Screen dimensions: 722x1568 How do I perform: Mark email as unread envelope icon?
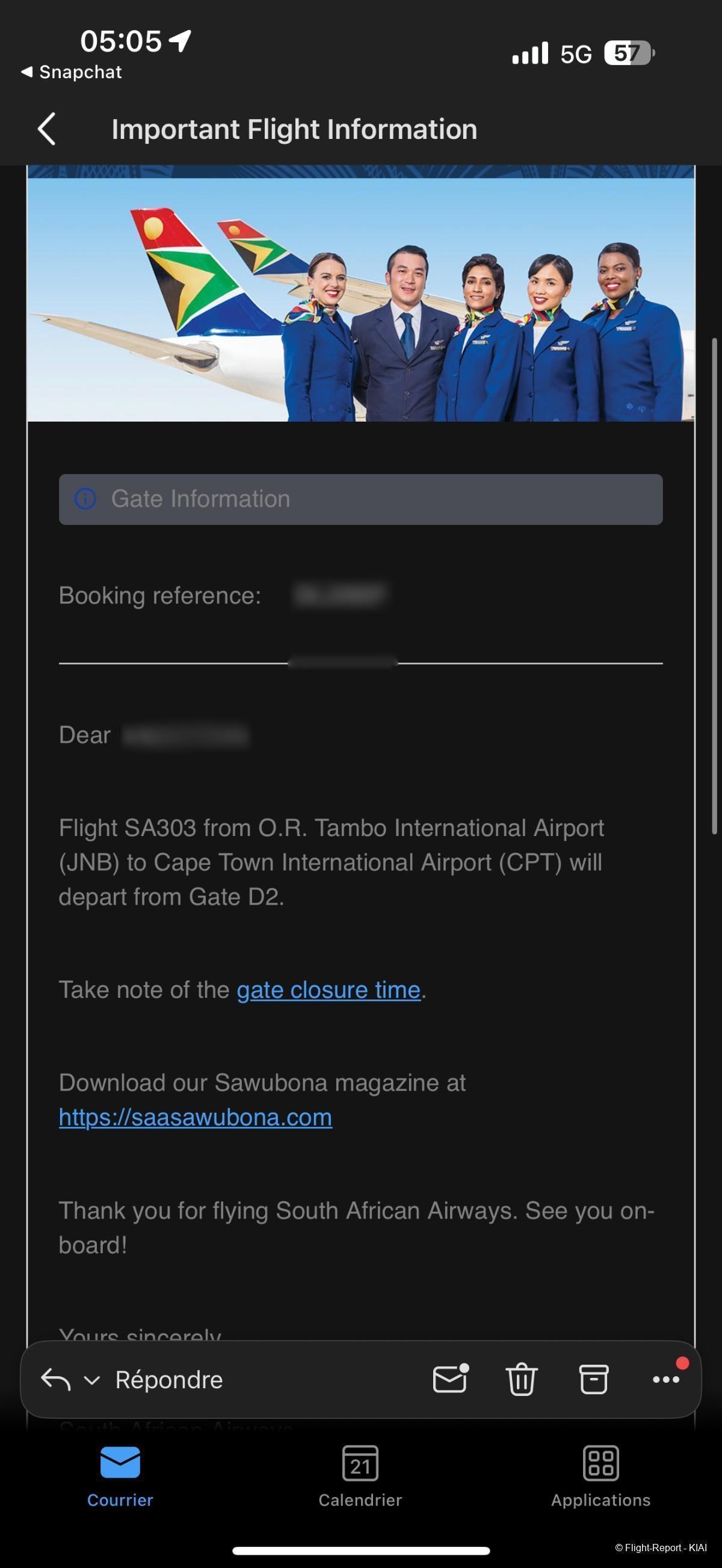pos(451,1379)
